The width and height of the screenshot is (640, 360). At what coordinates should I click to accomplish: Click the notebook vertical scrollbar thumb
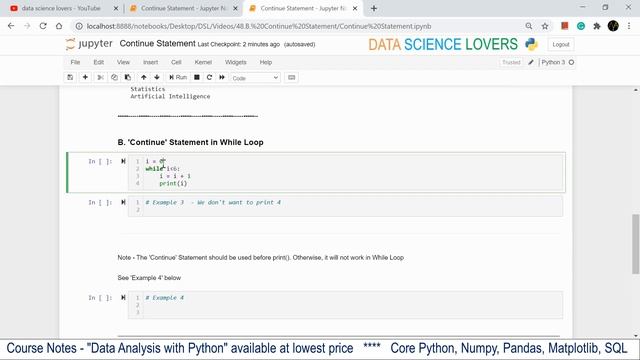click(636, 244)
